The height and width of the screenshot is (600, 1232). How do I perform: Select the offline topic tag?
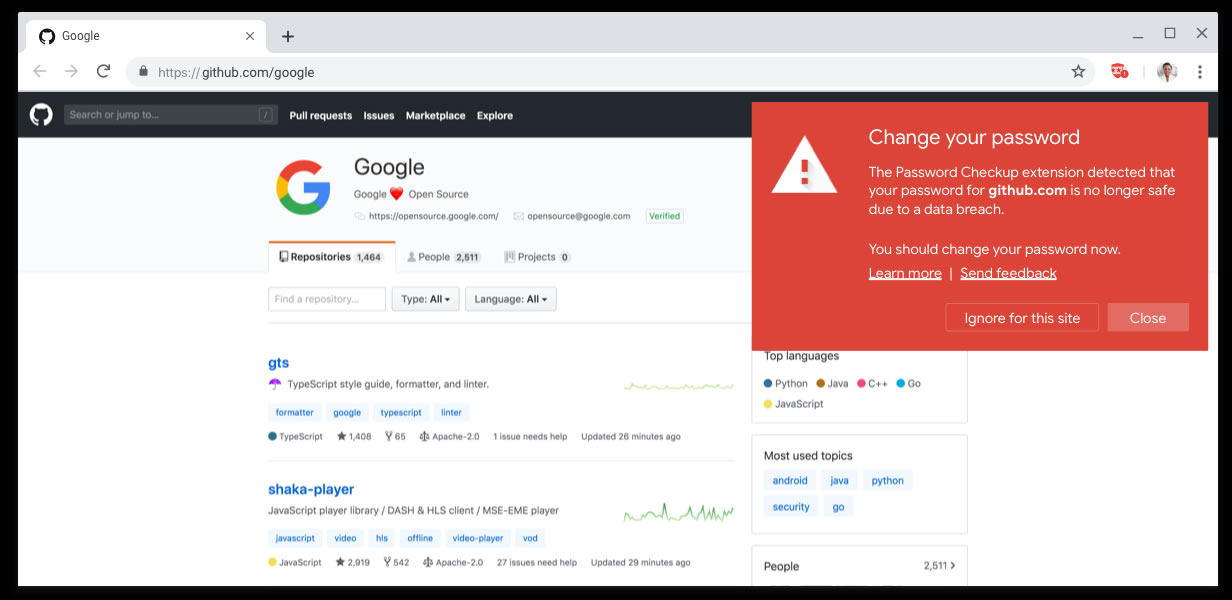tap(420, 538)
